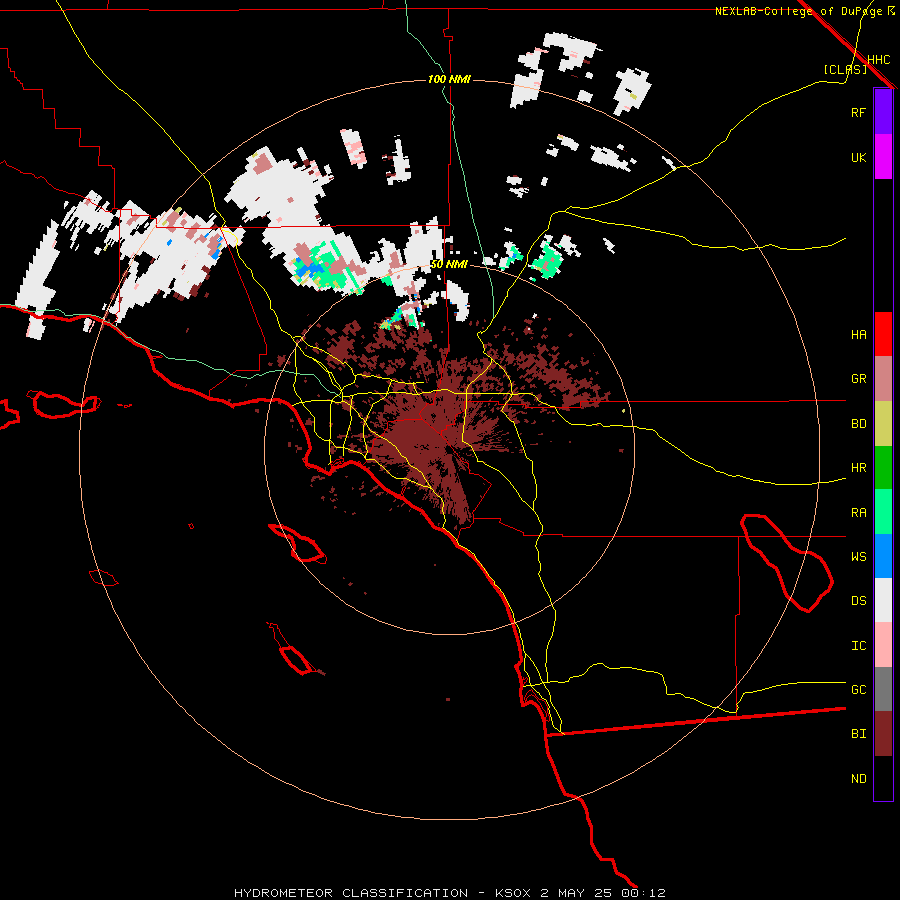Click the GC legend label
This screenshot has height=900, width=900.
coord(858,690)
